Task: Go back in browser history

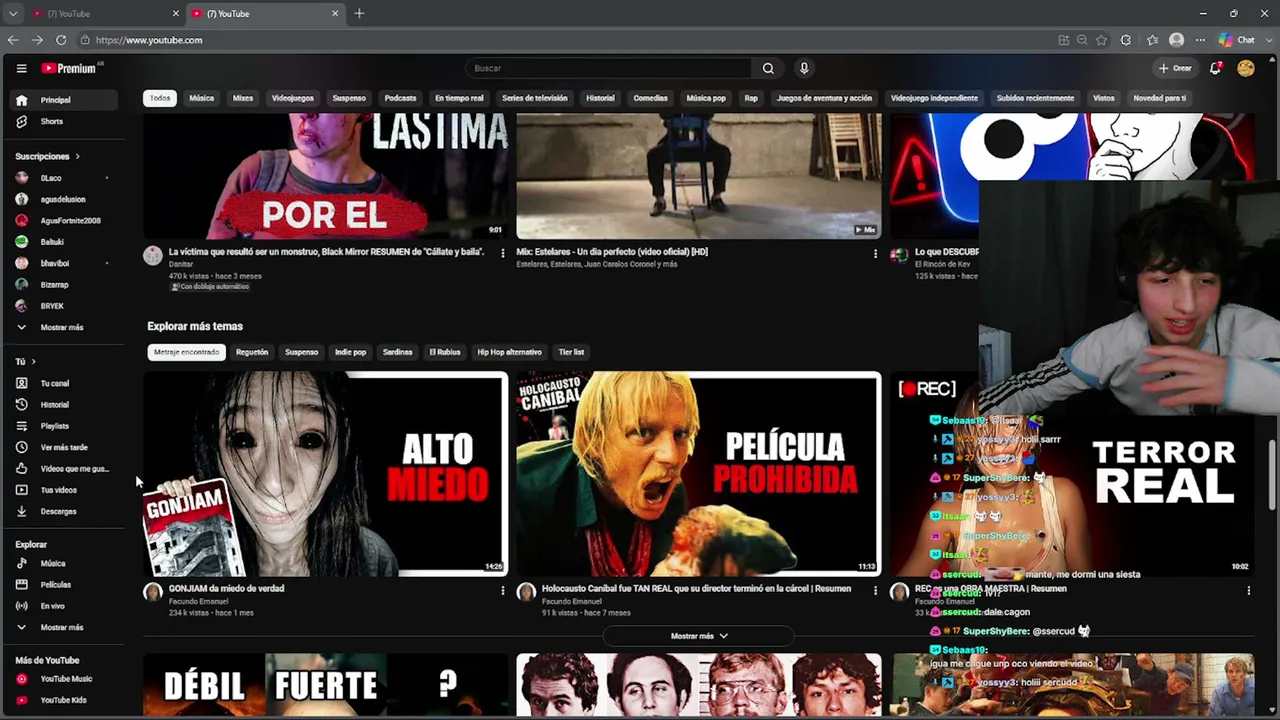Action: tap(13, 40)
